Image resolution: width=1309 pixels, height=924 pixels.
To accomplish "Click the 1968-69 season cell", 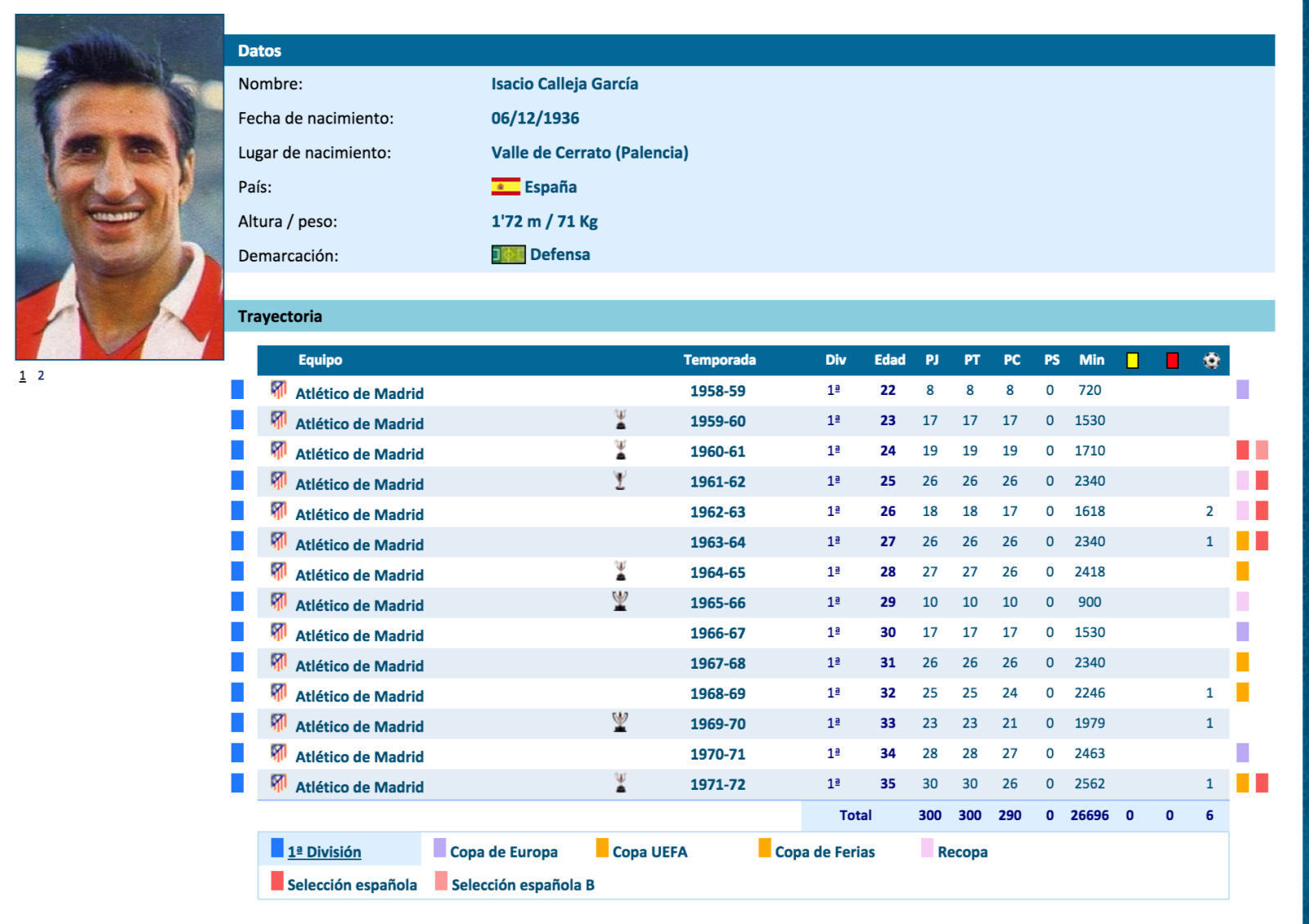I will pos(717,693).
